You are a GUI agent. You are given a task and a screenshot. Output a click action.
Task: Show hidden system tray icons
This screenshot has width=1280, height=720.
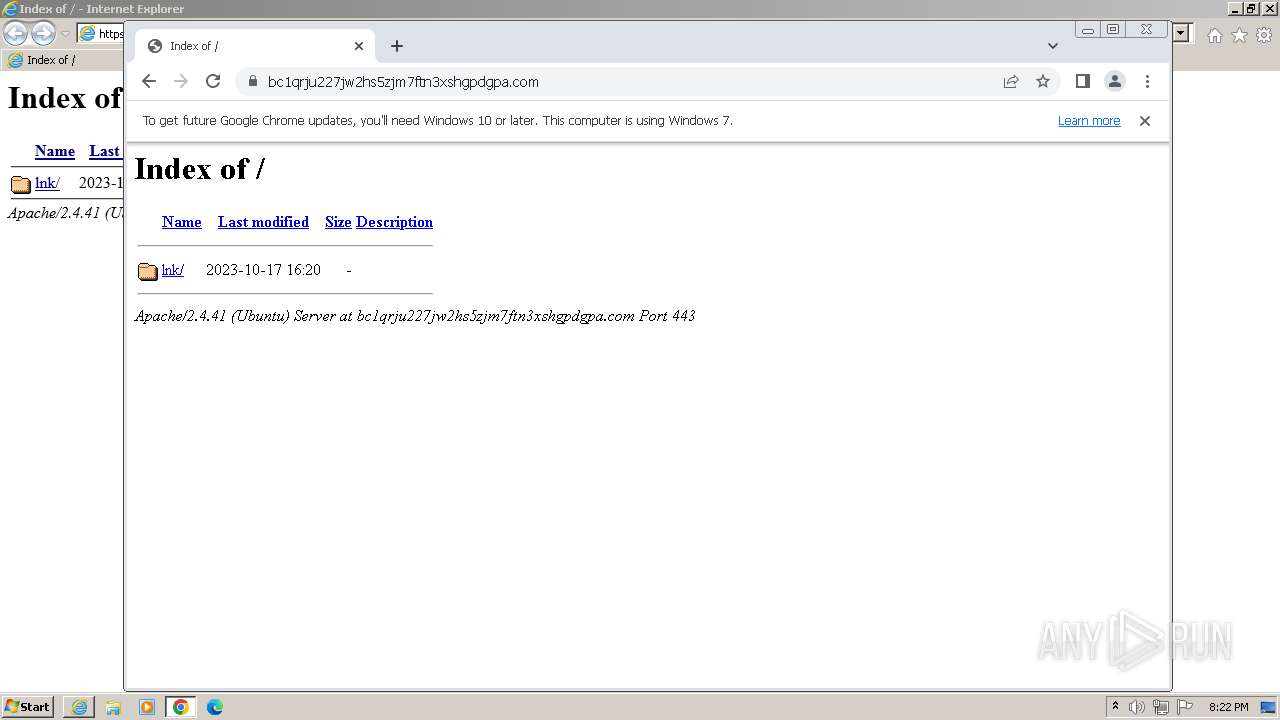[1115, 707]
